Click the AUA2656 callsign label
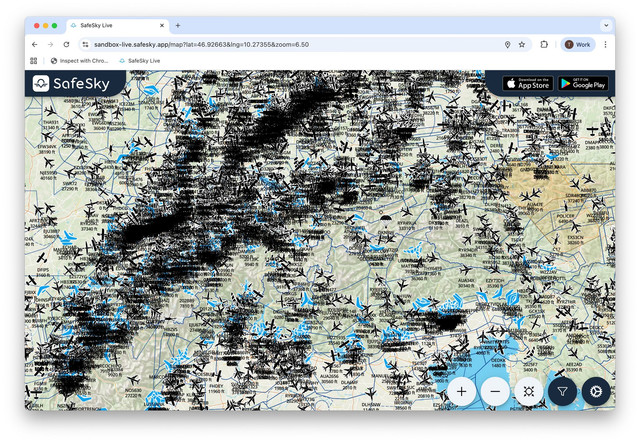 tap(329, 376)
